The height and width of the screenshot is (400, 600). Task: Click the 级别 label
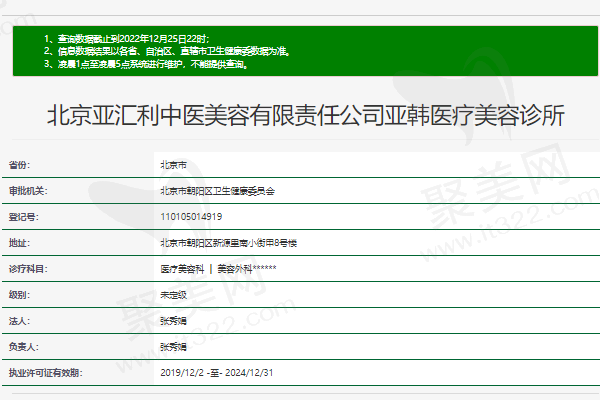pos(19,295)
